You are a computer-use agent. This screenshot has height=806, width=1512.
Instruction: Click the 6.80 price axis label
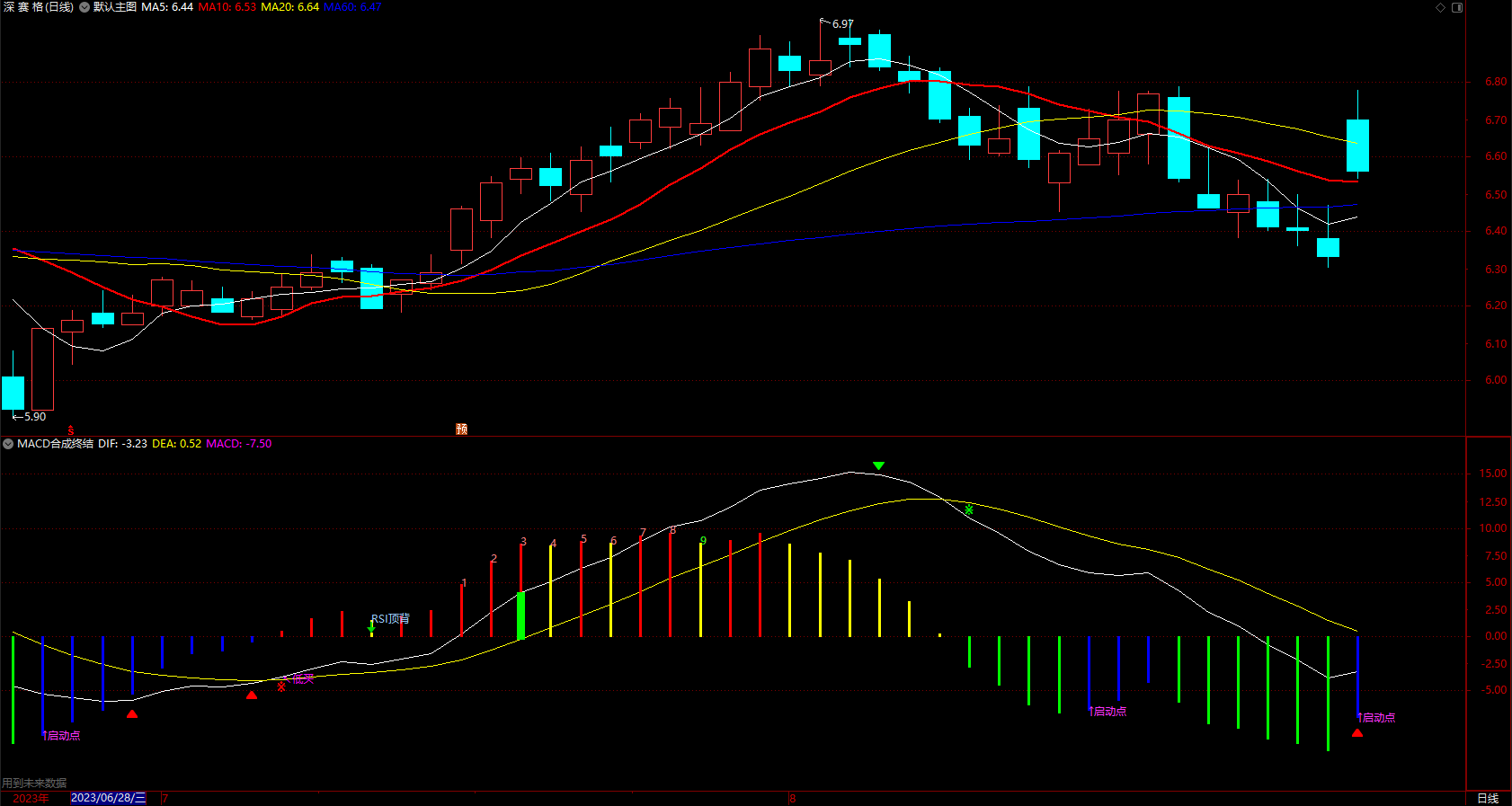(1496, 82)
